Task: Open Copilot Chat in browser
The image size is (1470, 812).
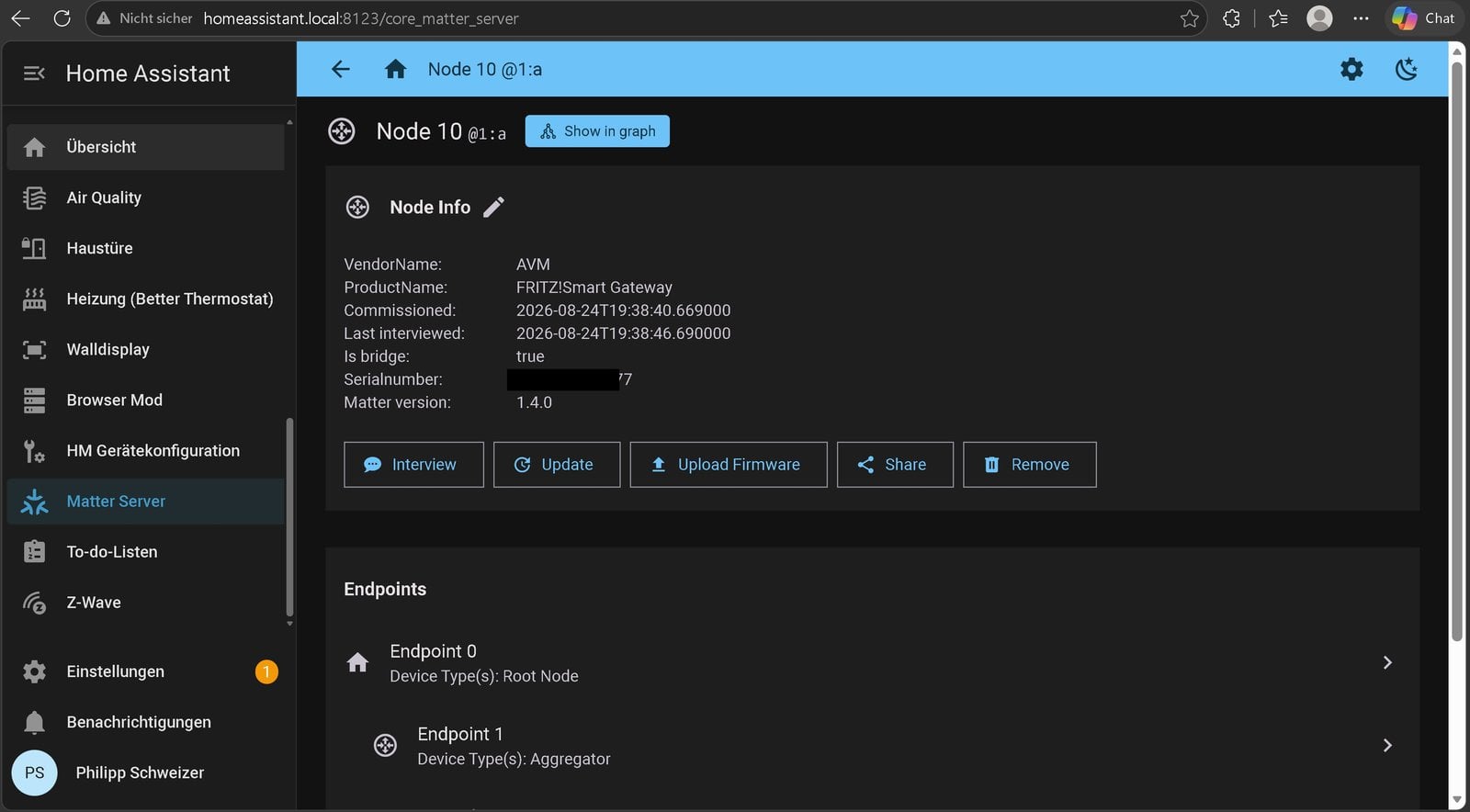Action: click(x=1423, y=18)
